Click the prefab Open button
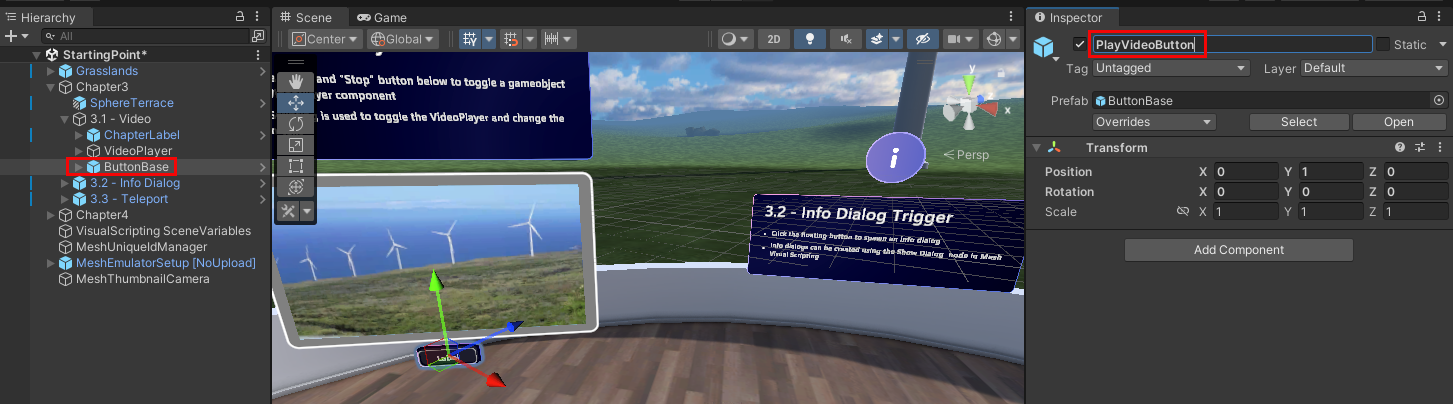 1399,122
